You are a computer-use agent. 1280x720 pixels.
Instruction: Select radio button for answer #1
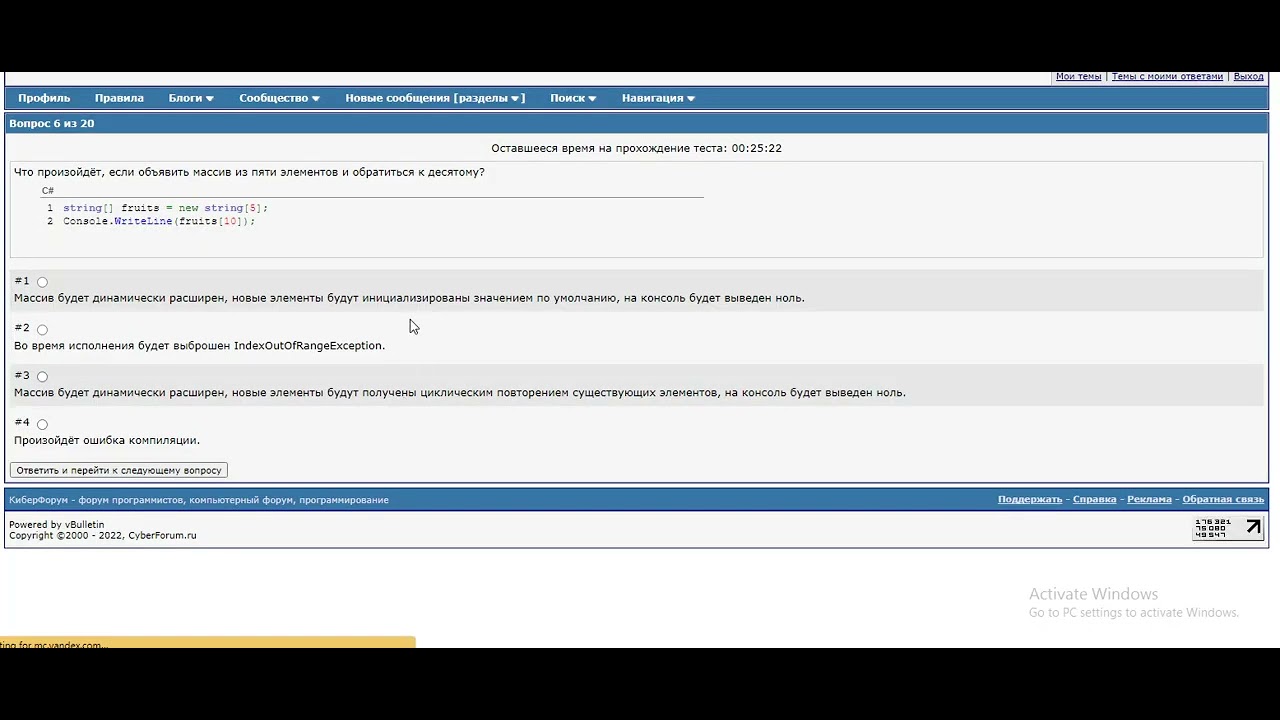[42, 282]
